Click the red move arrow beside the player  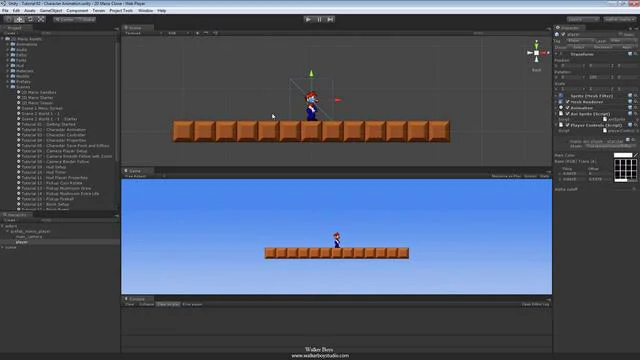pos(338,100)
